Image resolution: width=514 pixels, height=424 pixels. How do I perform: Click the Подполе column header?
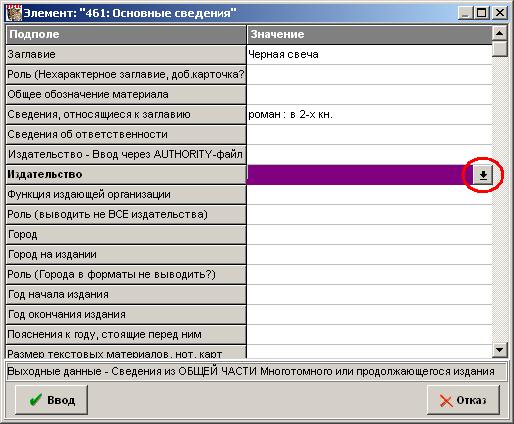pos(126,34)
